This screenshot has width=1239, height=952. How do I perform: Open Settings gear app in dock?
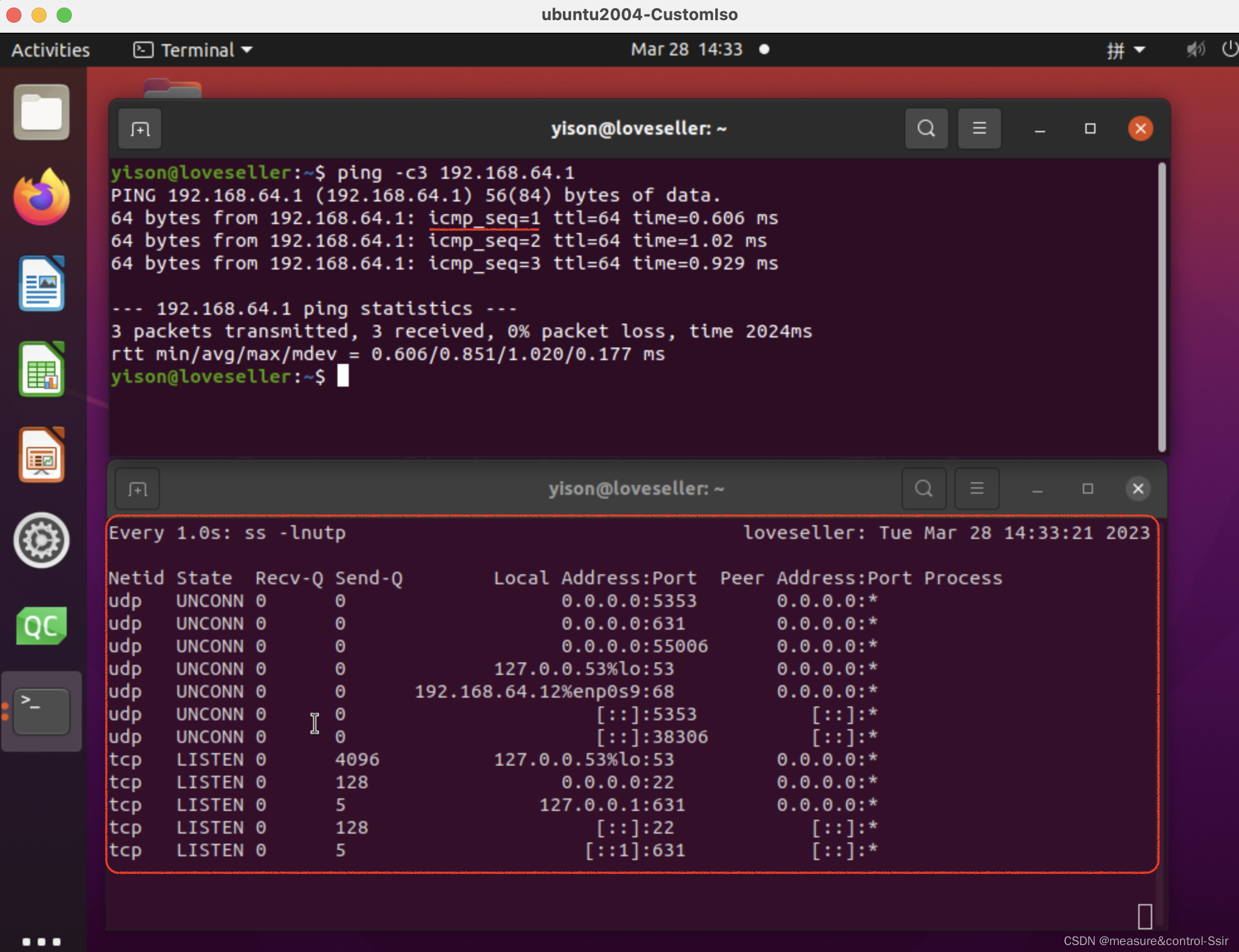pos(42,540)
